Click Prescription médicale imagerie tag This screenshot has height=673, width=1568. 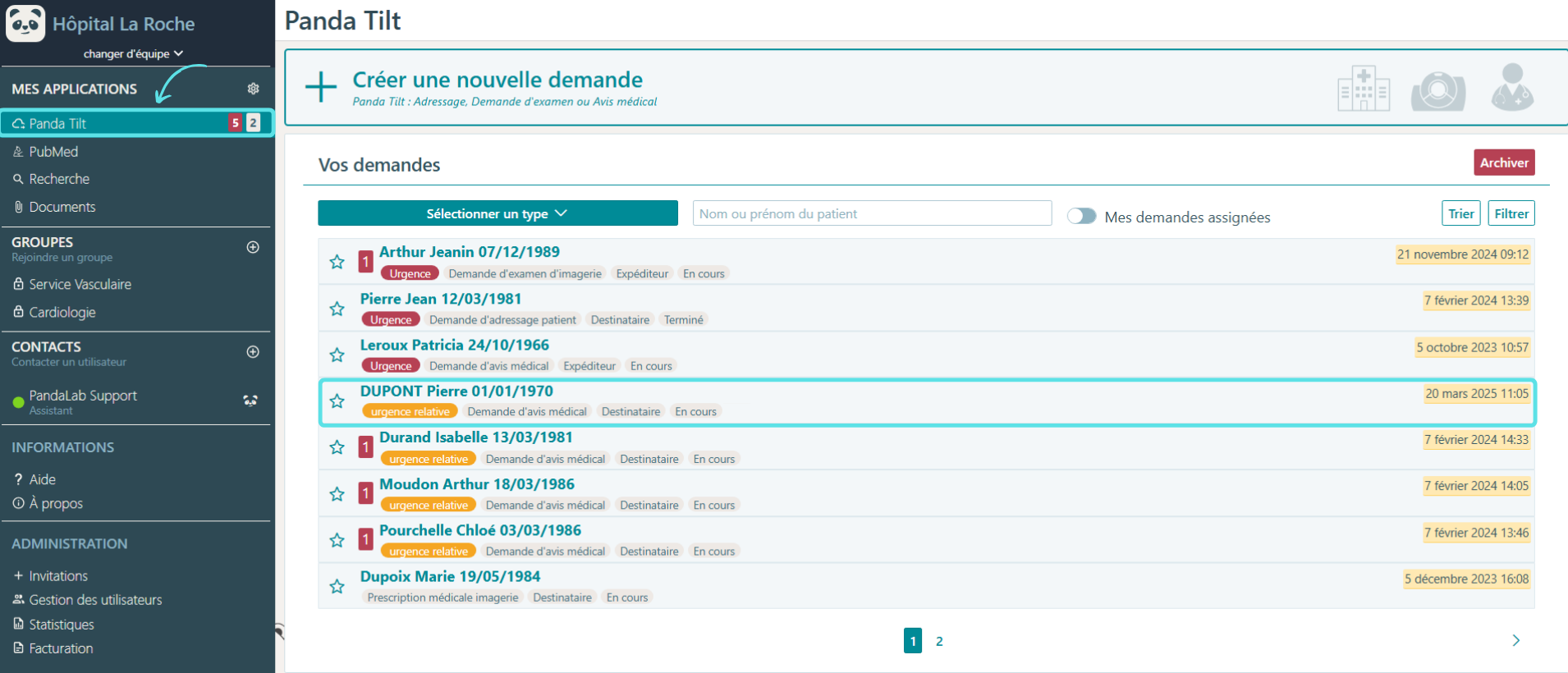(x=443, y=597)
